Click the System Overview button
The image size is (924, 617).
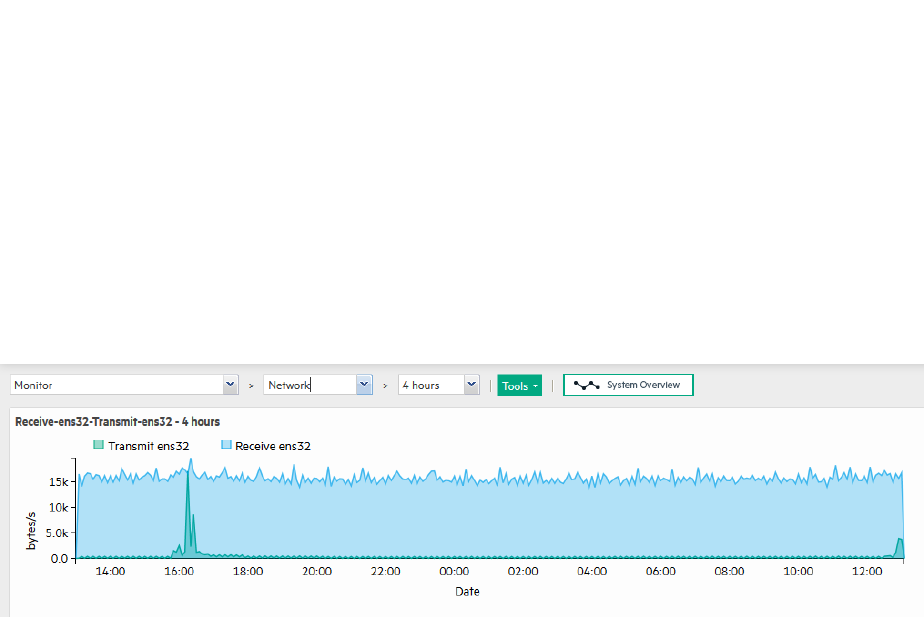pyautogui.click(x=628, y=385)
